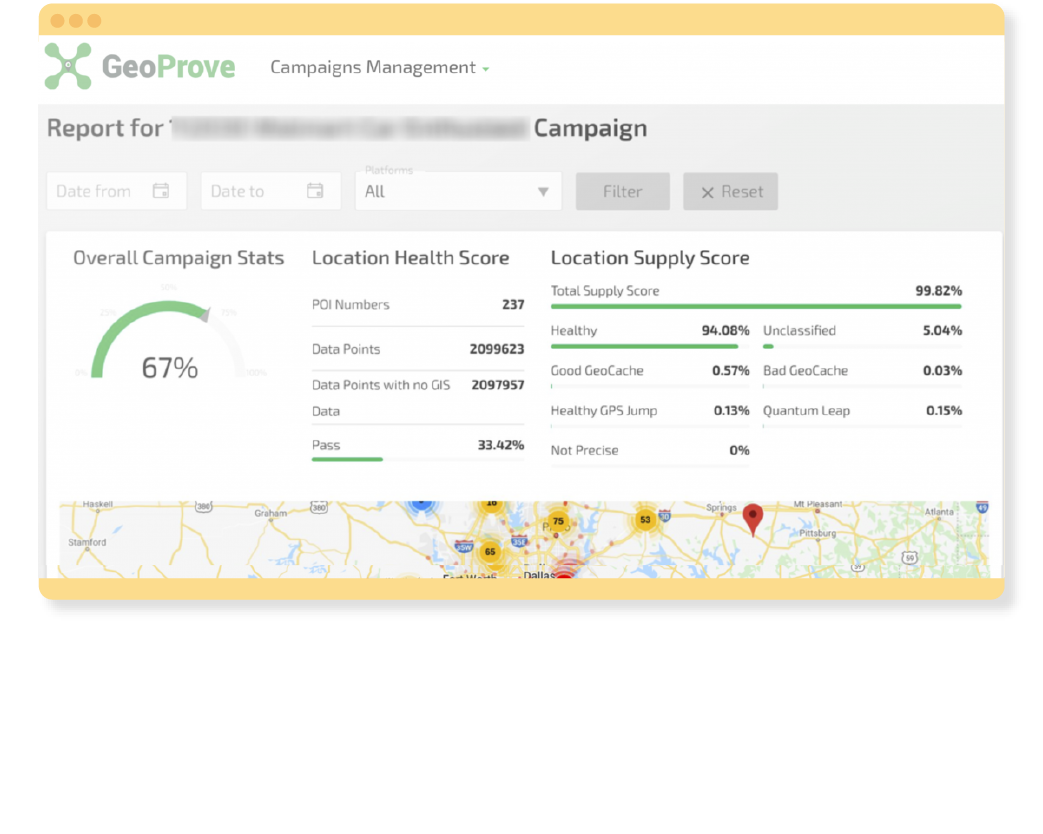This screenshot has width=1043, height=834.
Task: Click the map cluster labeled 65
Action: 490,551
